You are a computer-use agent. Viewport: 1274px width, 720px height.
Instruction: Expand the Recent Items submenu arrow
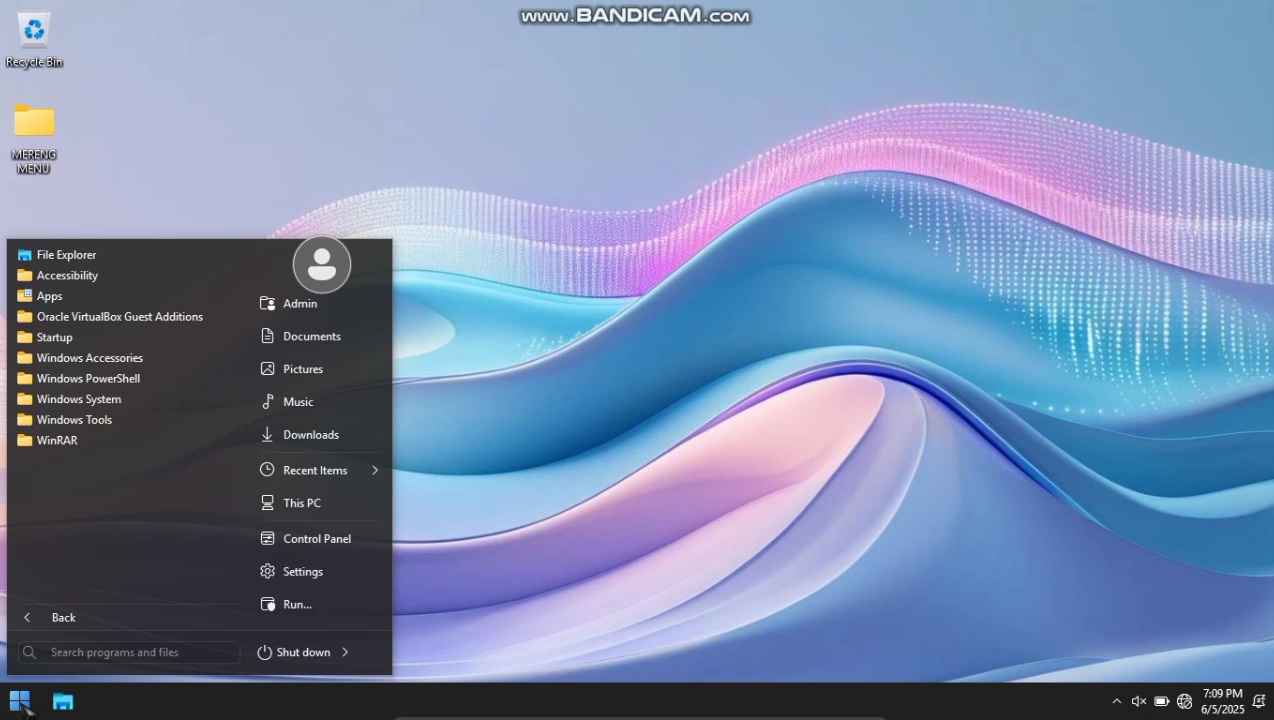[375, 470]
